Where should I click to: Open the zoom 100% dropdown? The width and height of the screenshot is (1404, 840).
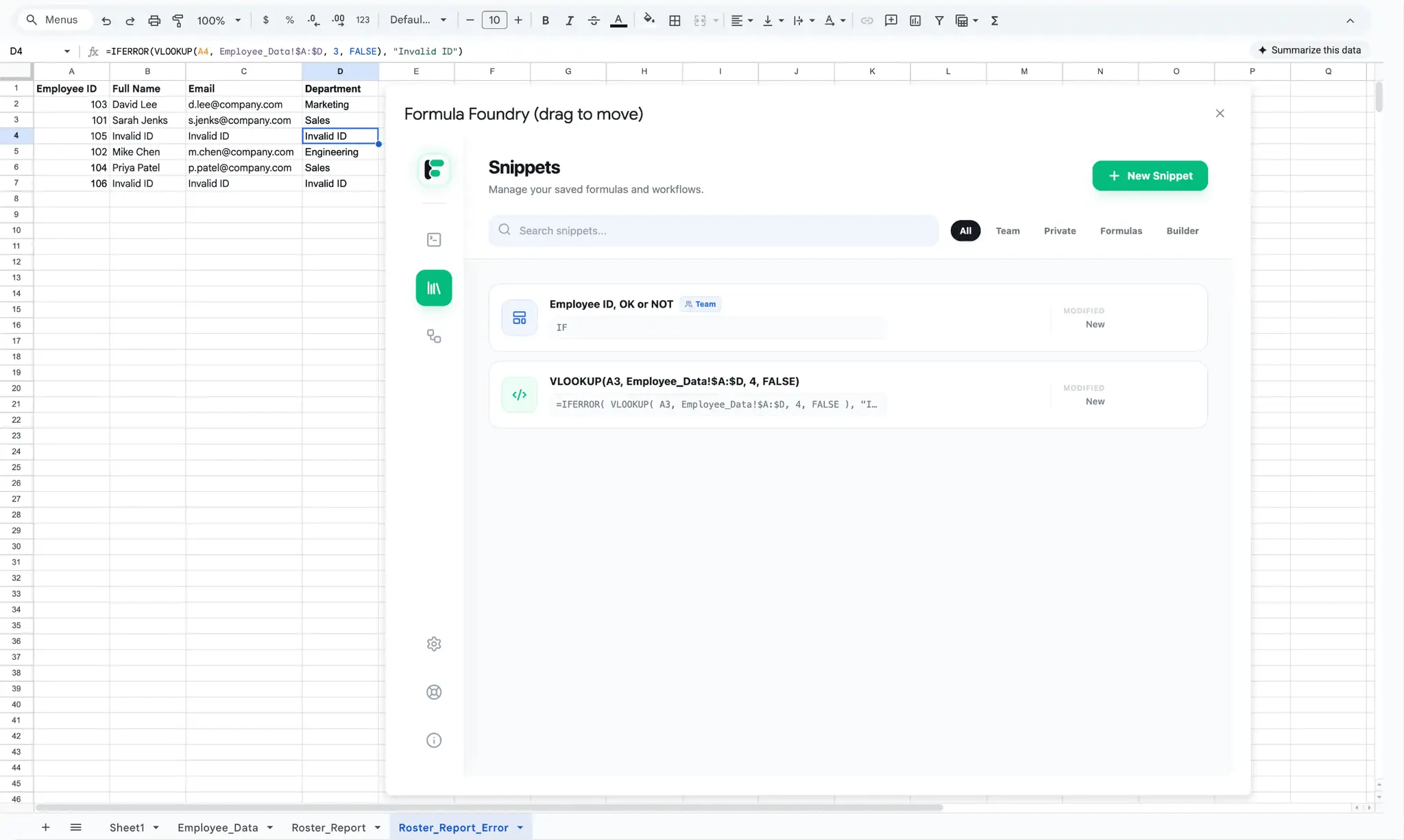(x=219, y=21)
